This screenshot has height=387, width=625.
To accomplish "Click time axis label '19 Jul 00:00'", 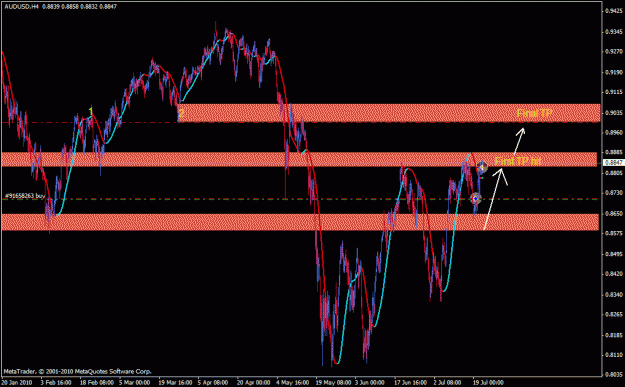I will (489, 382).
